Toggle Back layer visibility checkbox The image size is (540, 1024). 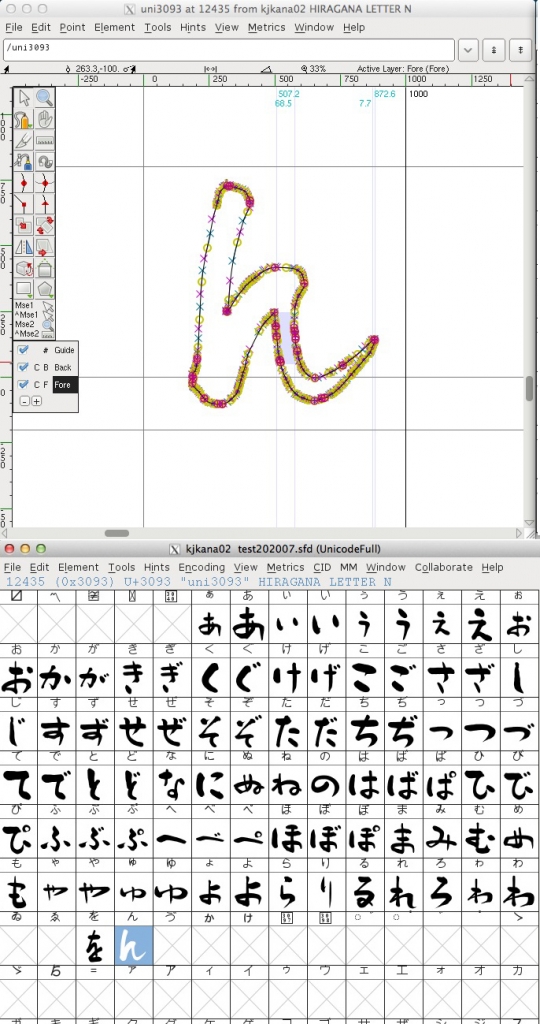pos(24,367)
